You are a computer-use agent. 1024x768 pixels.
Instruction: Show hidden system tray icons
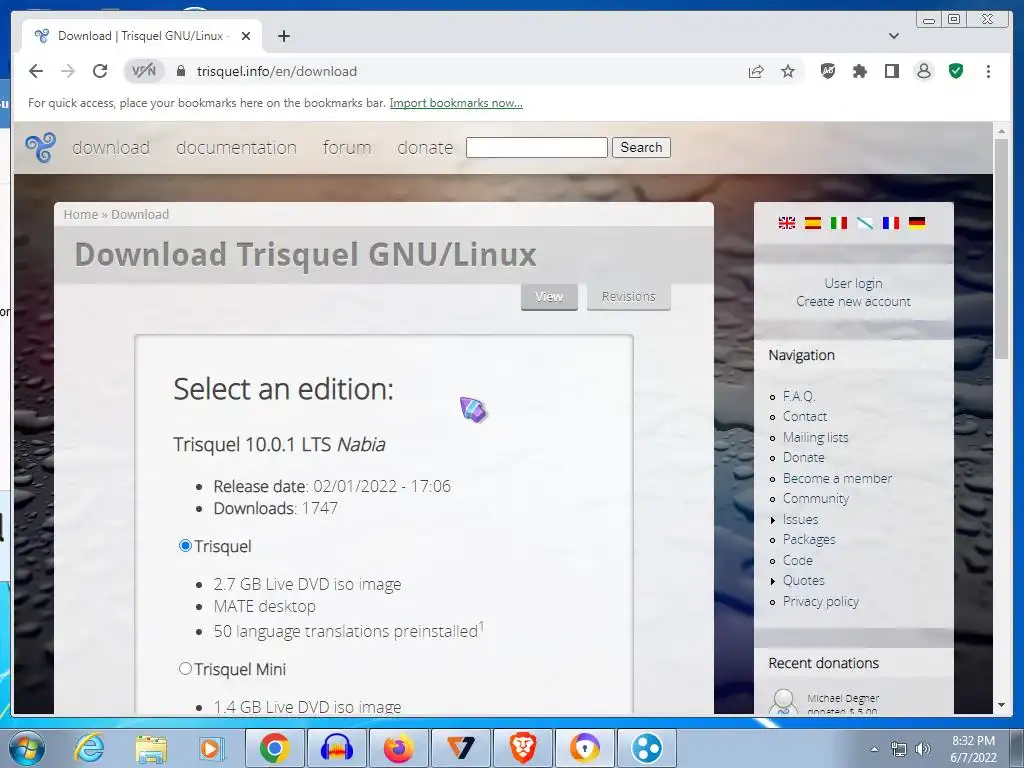tap(874, 749)
